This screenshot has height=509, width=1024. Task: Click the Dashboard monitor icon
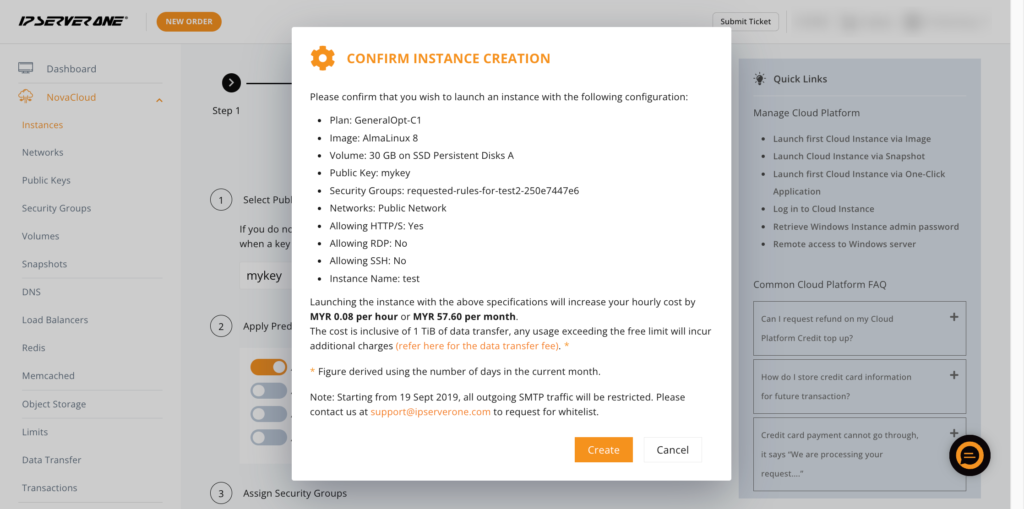coord(25,68)
